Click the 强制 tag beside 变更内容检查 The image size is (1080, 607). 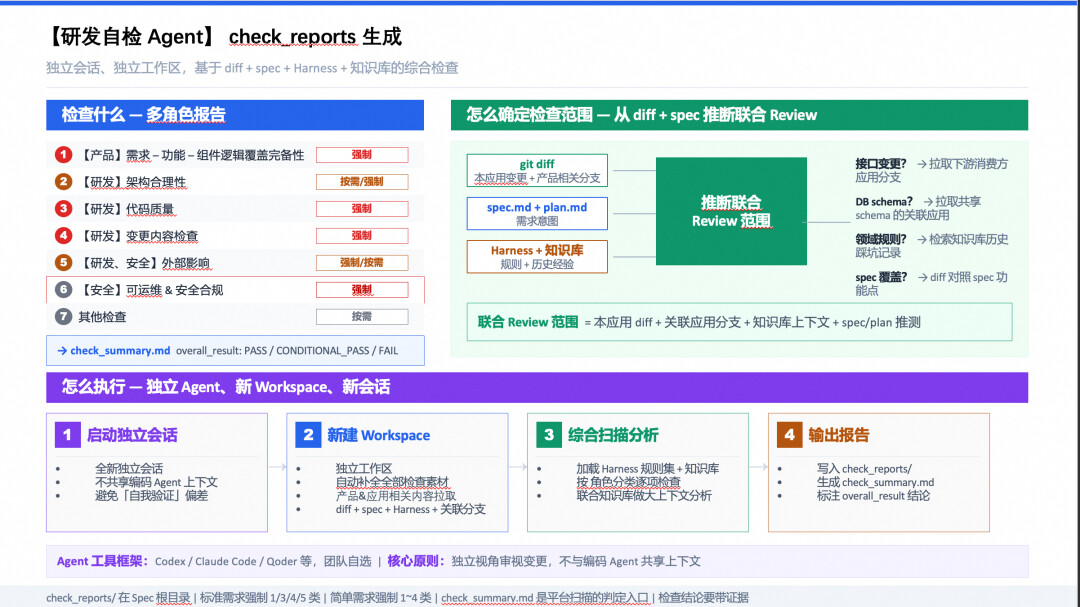pyautogui.click(x=362, y=236)
